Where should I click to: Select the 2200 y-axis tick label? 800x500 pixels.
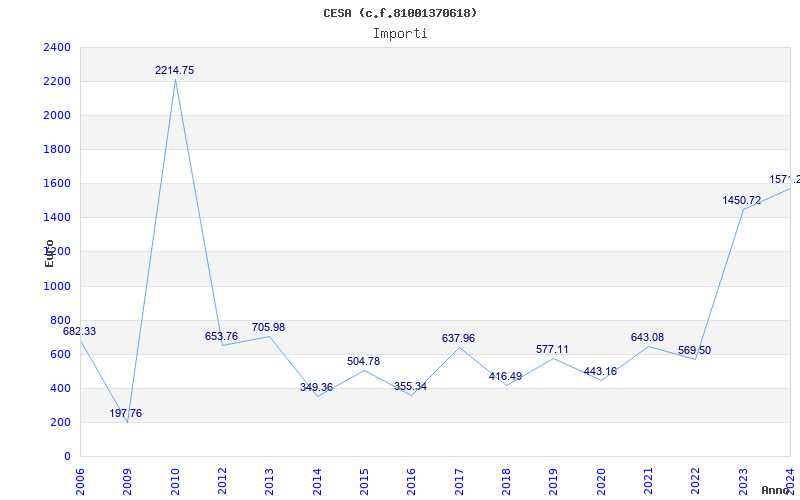(x=57, y=82)
